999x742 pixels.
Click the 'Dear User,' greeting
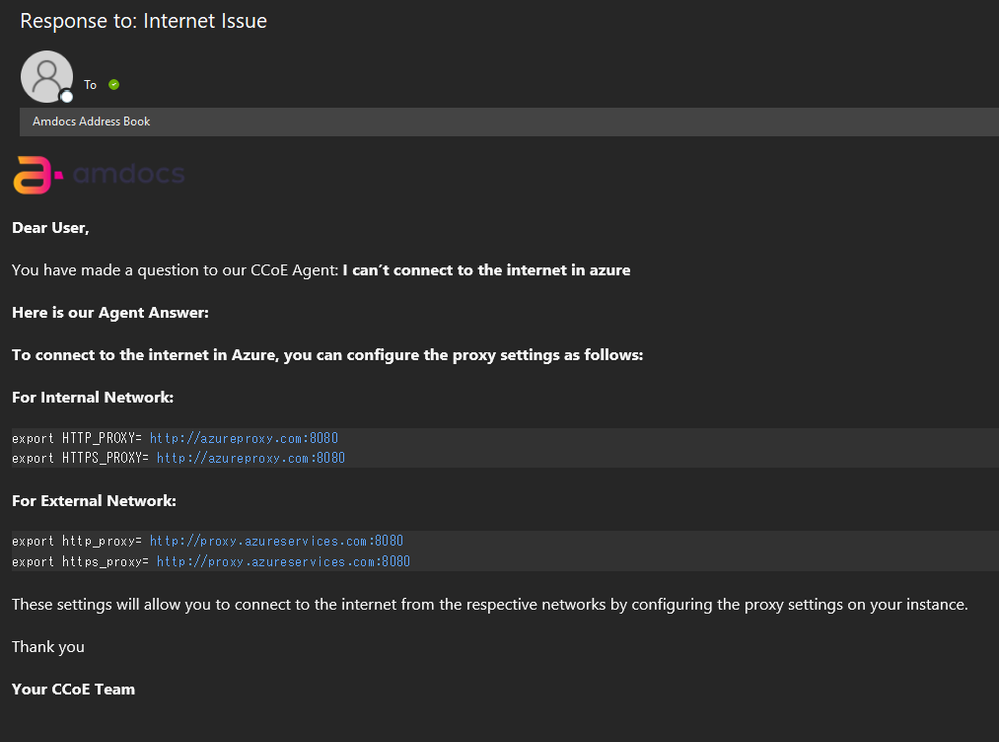click(x=50, y=228)
